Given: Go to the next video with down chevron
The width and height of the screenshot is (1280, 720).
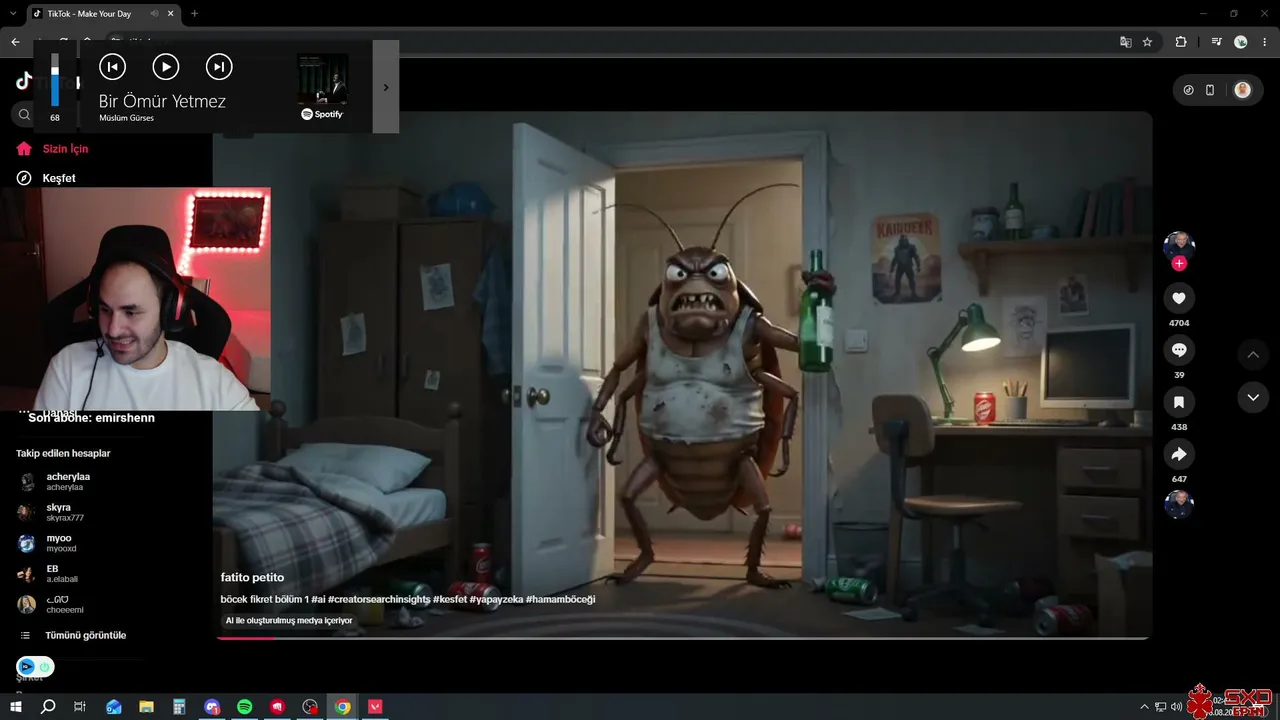Looking at the screenshot, I should 1253,397.
